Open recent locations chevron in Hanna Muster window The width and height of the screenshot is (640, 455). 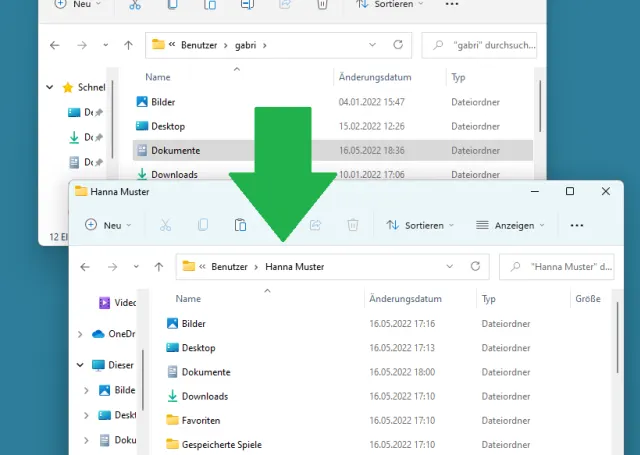coord(136,267)
